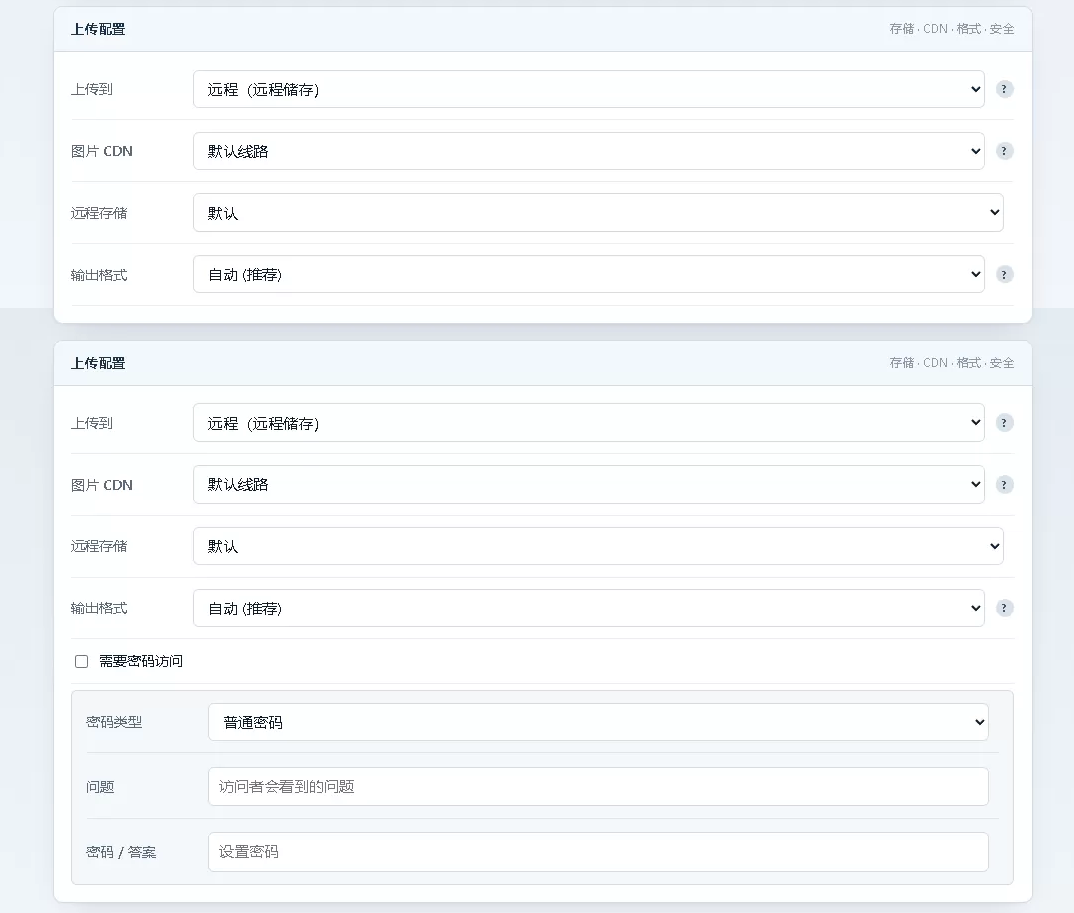Screen dimensions: 1074x913
Task: Click the 问题 label
Action: tap(100, 787)
